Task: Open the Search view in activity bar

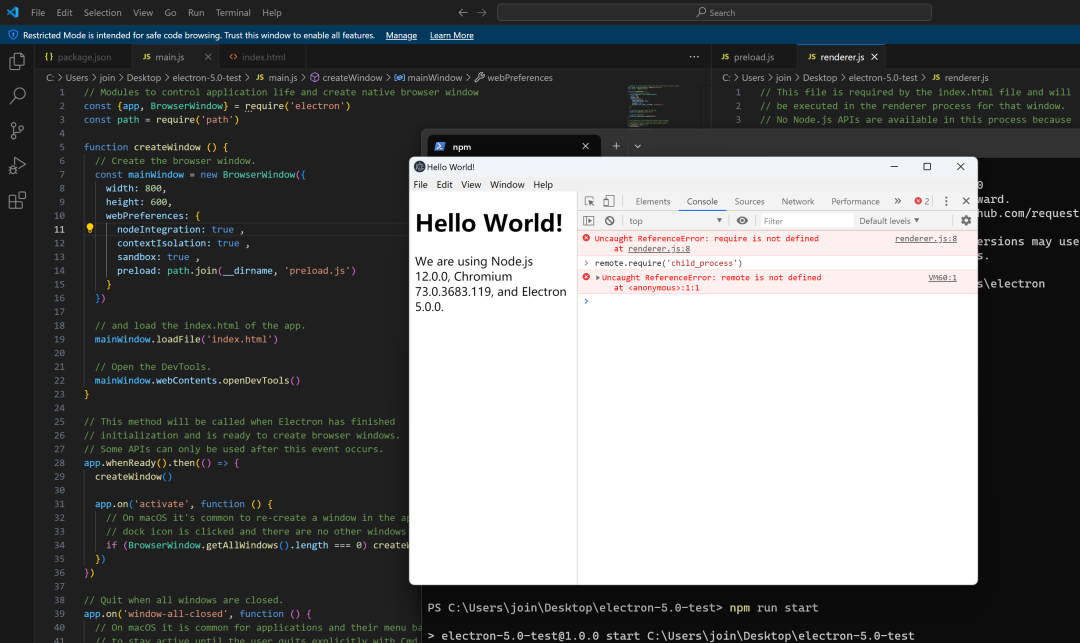Action: point(17,96)
